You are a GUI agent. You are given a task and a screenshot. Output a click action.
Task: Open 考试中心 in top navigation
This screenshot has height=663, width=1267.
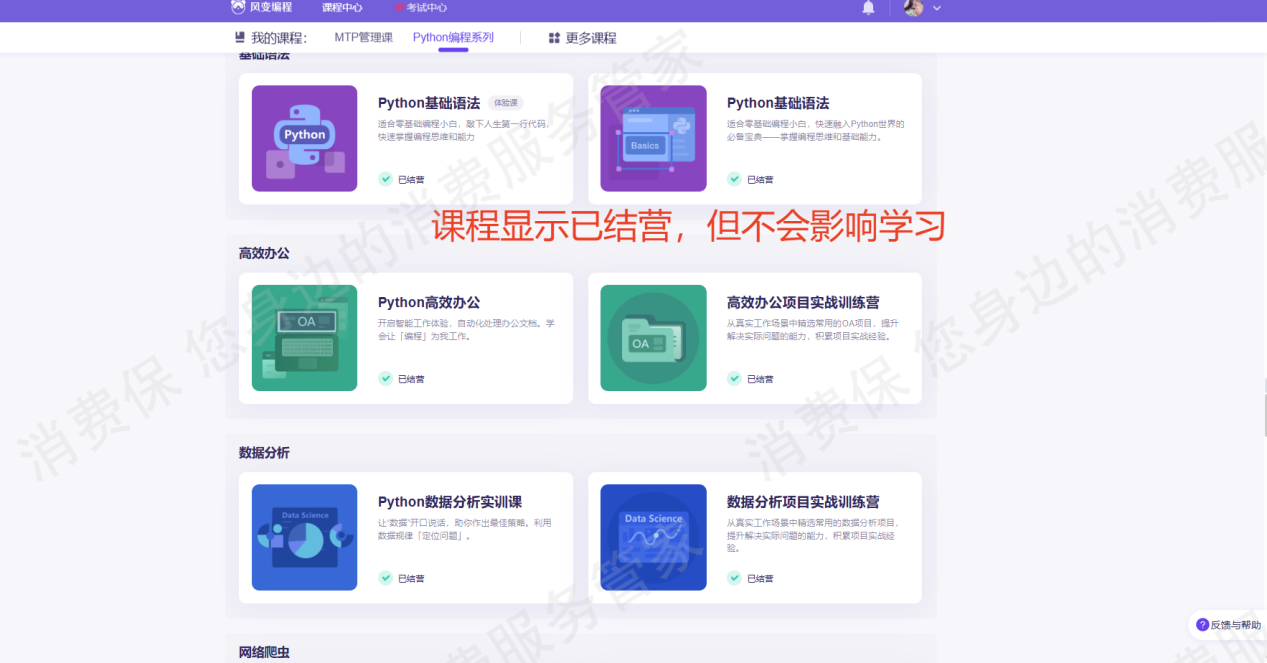(x=426, y=8)
